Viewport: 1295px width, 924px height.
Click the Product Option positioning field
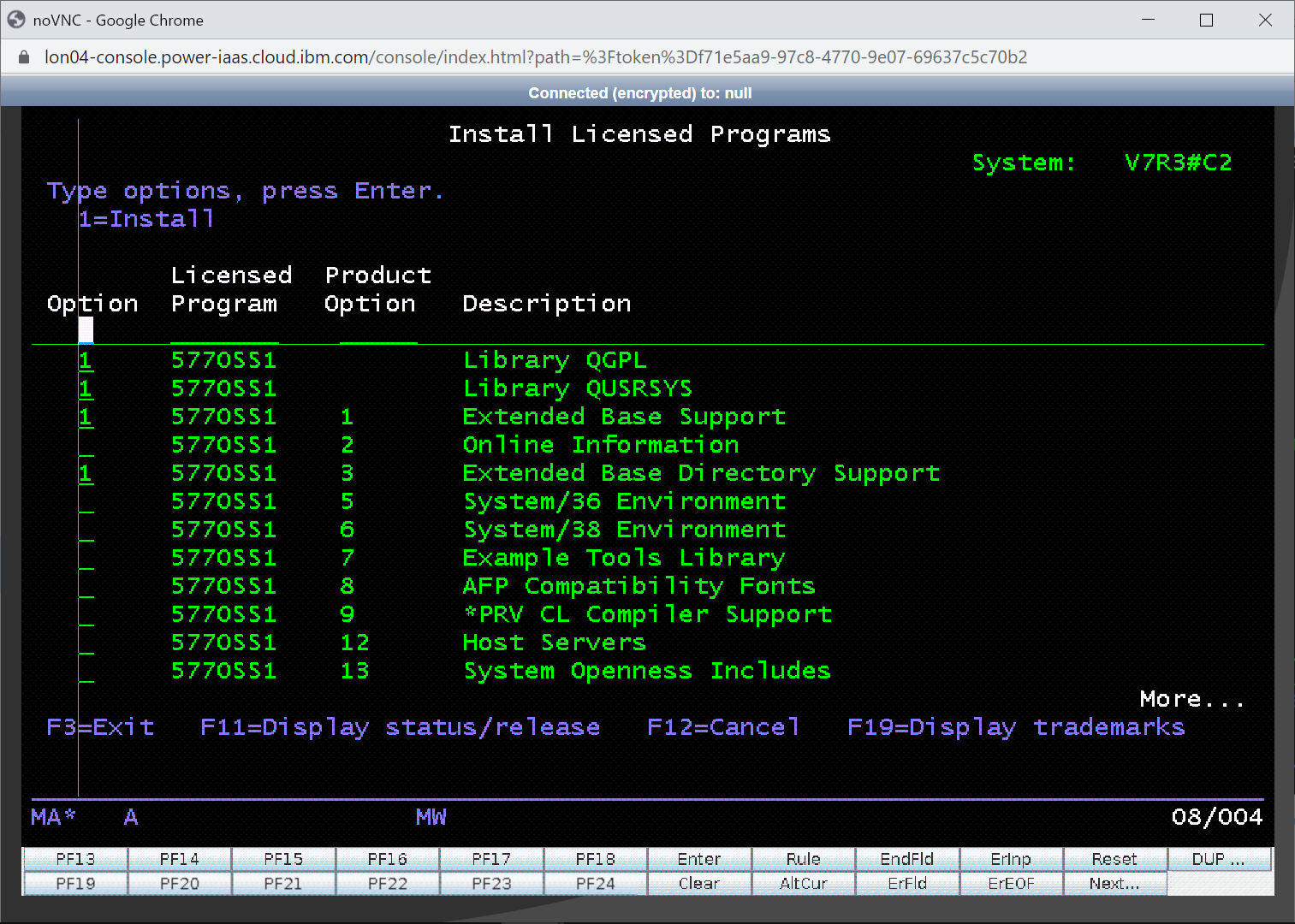pos(378,331)
